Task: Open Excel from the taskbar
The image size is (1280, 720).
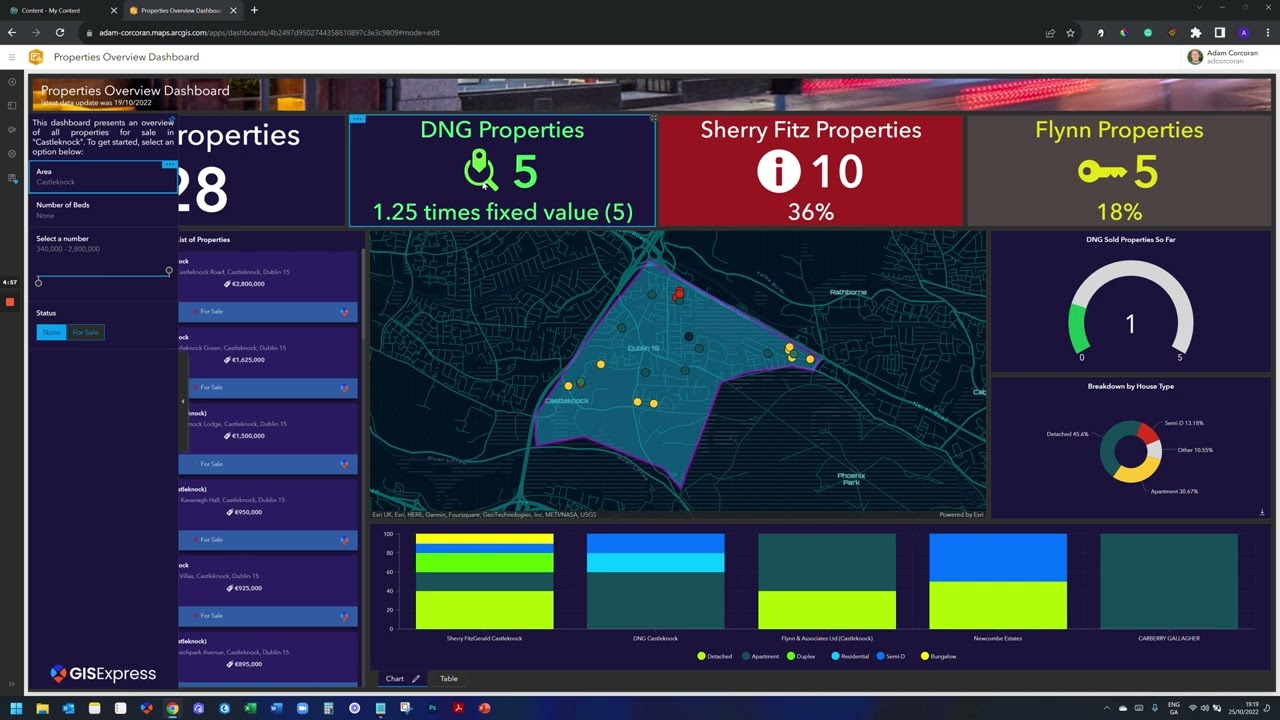Action: 250,708
